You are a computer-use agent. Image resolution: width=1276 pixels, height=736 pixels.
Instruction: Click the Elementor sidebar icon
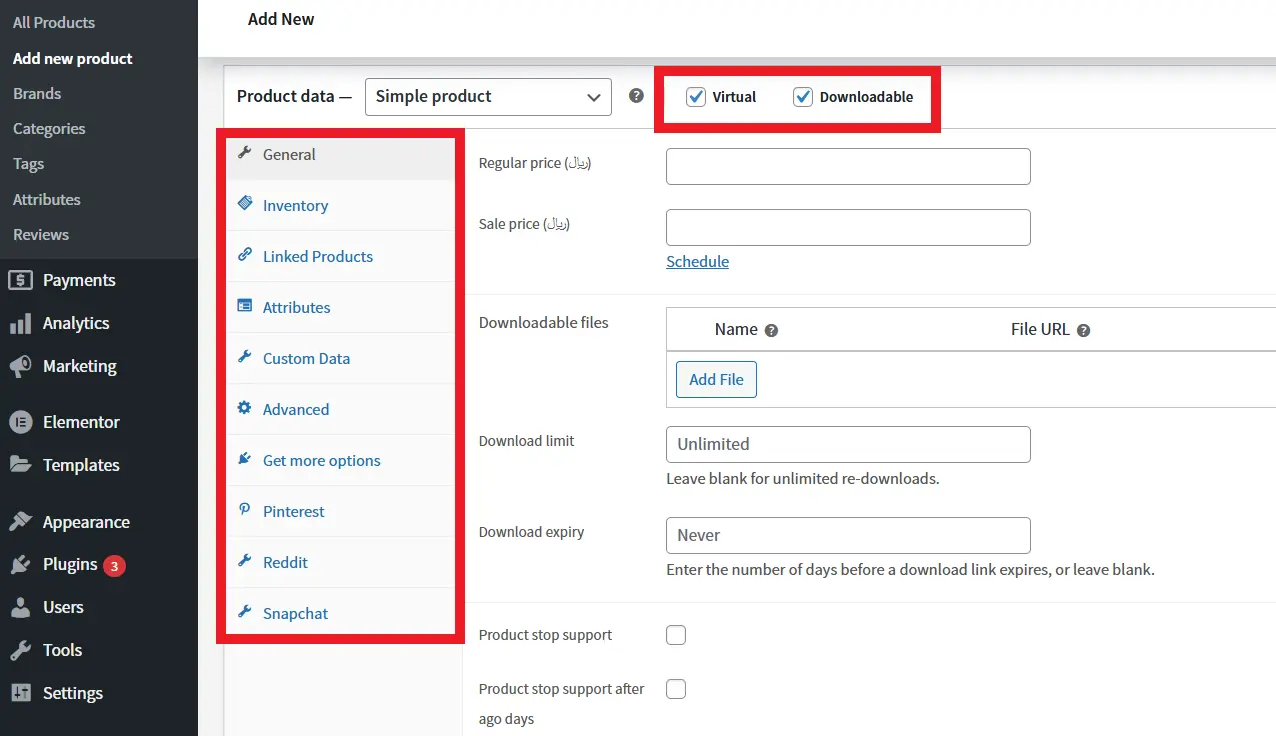click(20, 421)
